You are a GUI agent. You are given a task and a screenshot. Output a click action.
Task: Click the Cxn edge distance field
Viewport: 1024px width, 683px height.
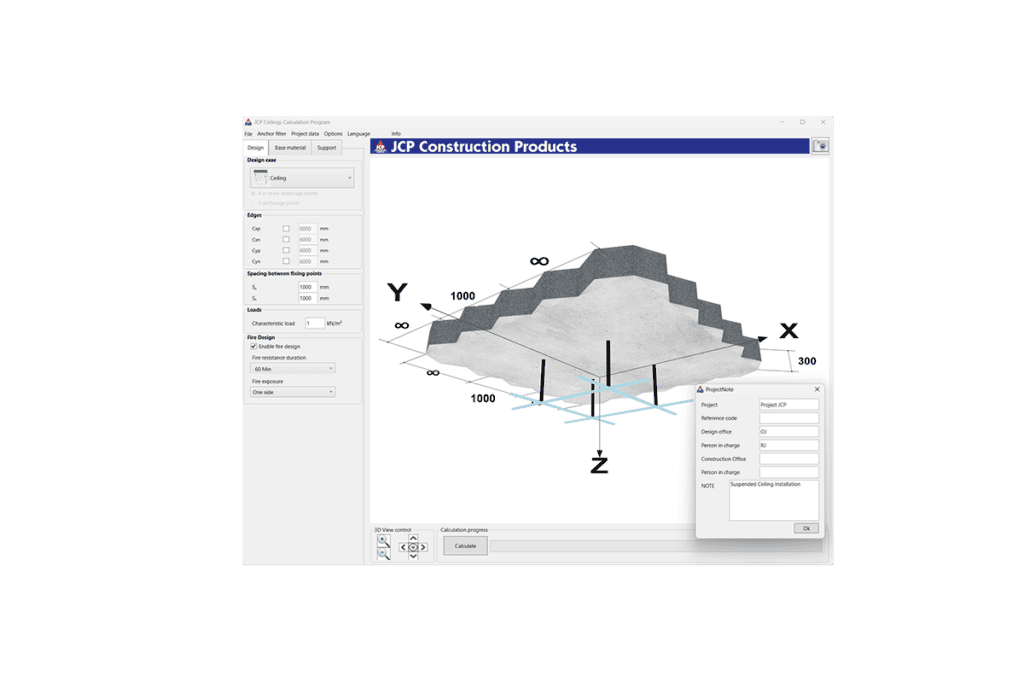pyautogui.click(x=308, y=240)
